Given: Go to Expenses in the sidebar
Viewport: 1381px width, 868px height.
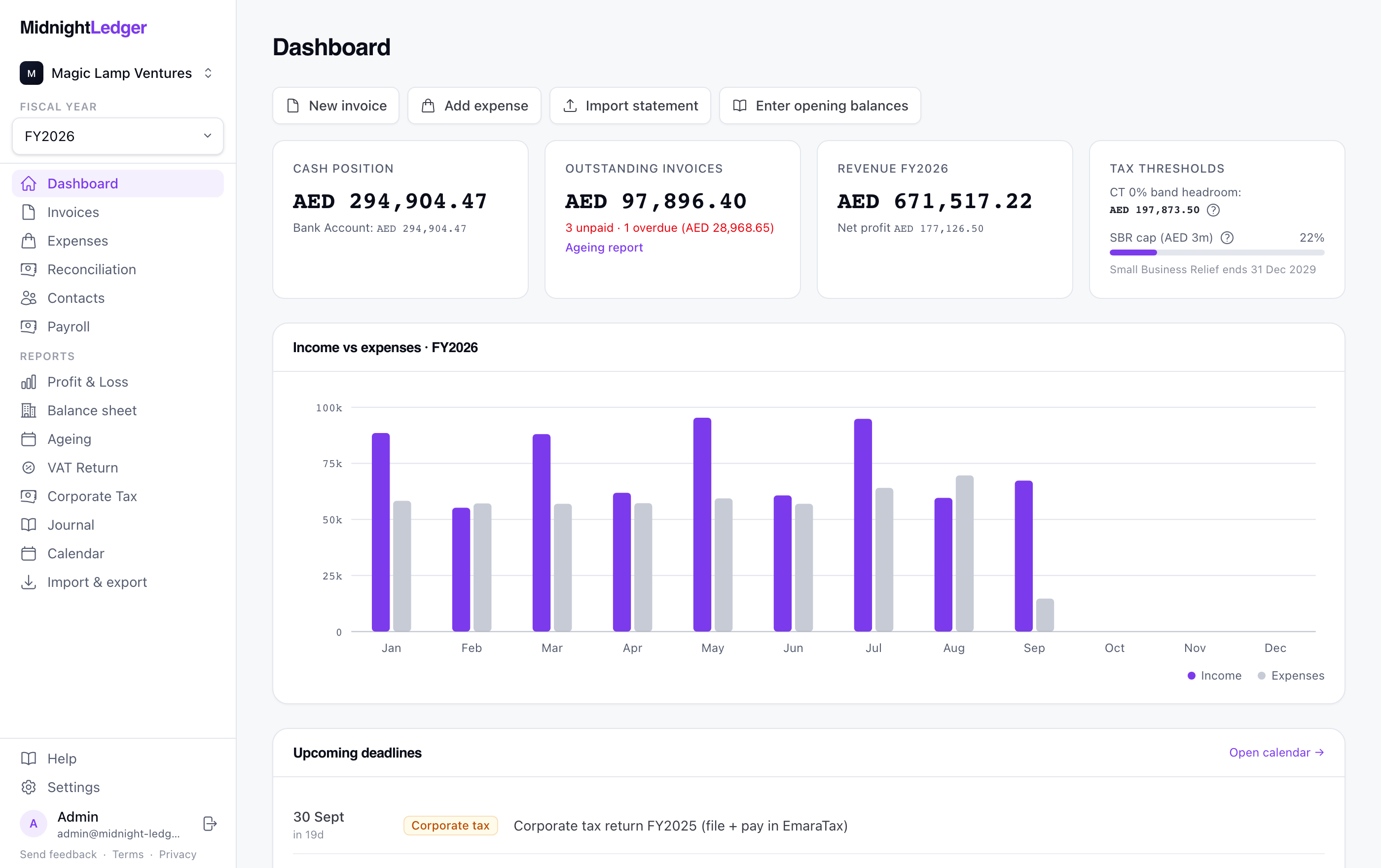Looking at the screenshot, I should (x=117, y=241).
